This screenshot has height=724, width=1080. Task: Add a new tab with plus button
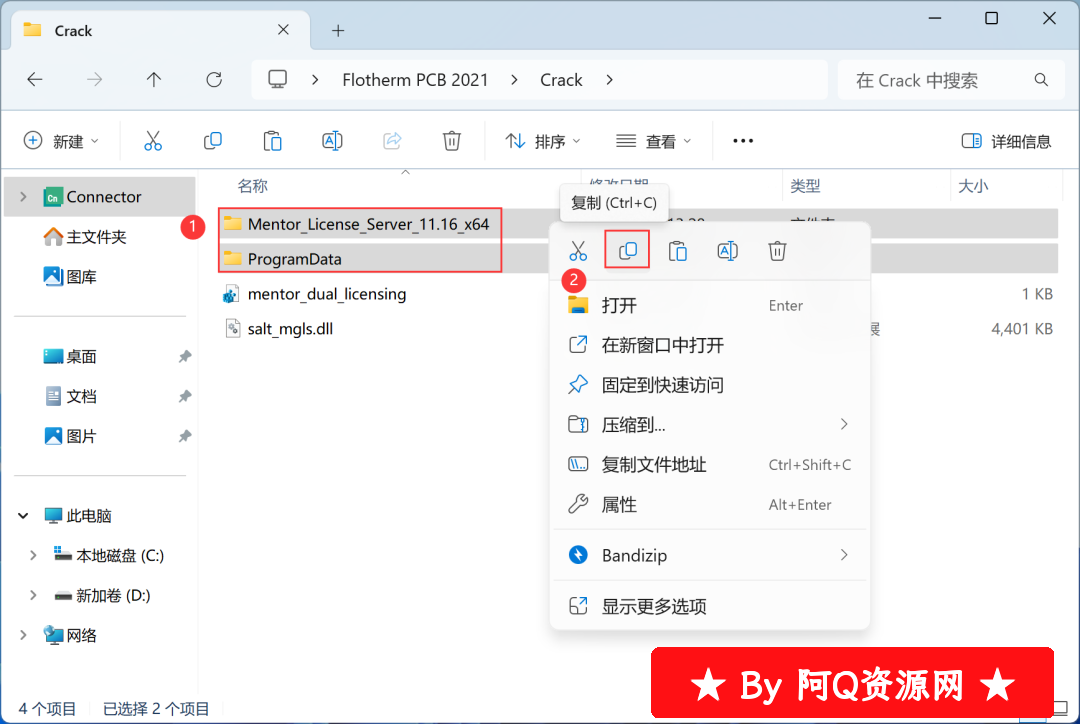pyautogui.click(x=338, y=30)
